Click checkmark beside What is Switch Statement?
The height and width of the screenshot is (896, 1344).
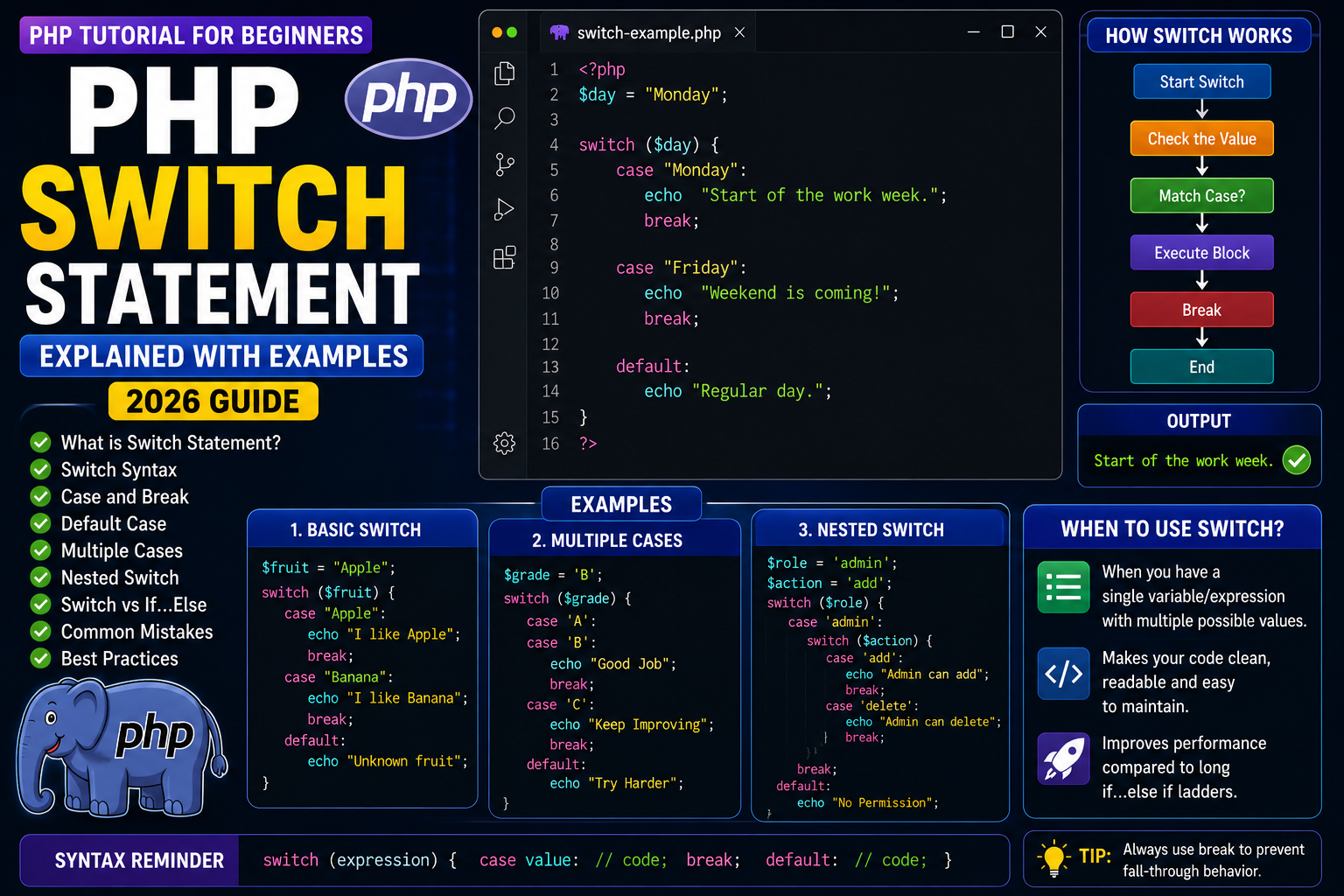click(x=41, y=442)
